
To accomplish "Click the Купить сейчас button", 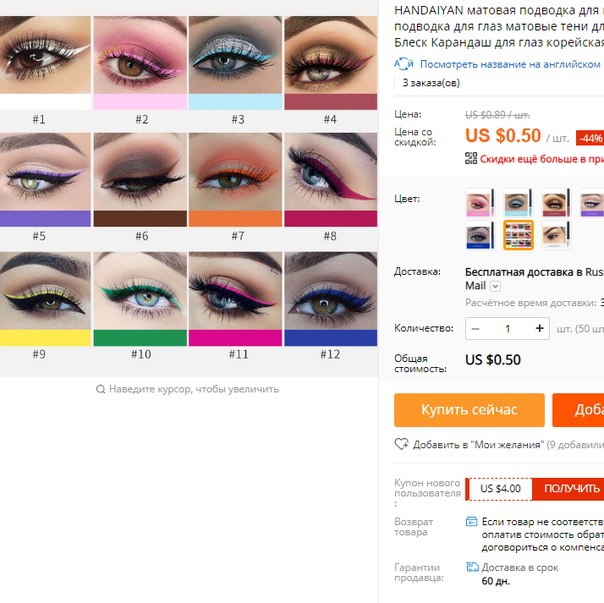I will coord(469,410).
